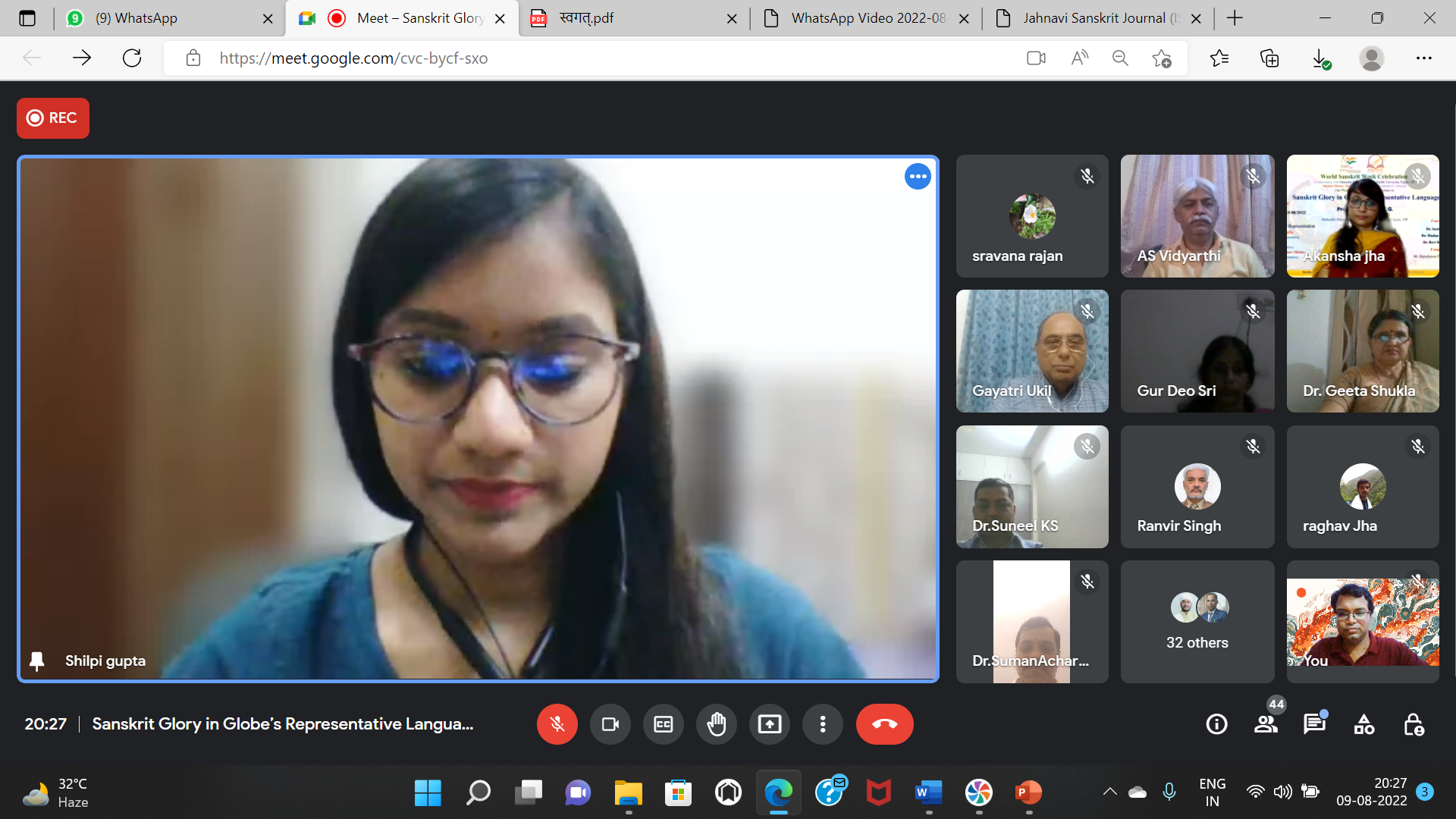Open the in-call chat messages panel
Screen dimensions: 1456x819
point(1313,724)
